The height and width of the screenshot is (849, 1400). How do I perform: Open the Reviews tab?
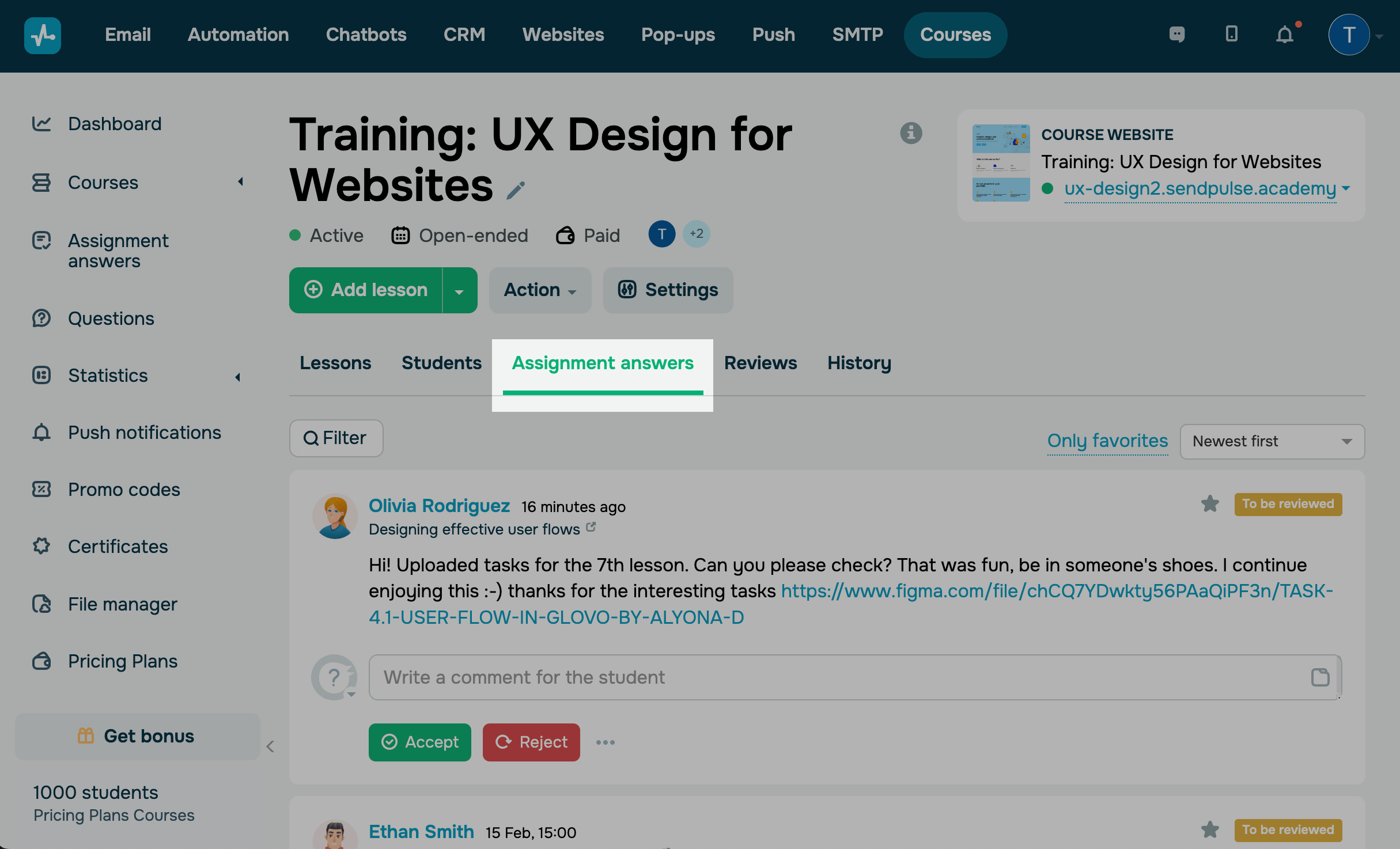tap(760, 363)
